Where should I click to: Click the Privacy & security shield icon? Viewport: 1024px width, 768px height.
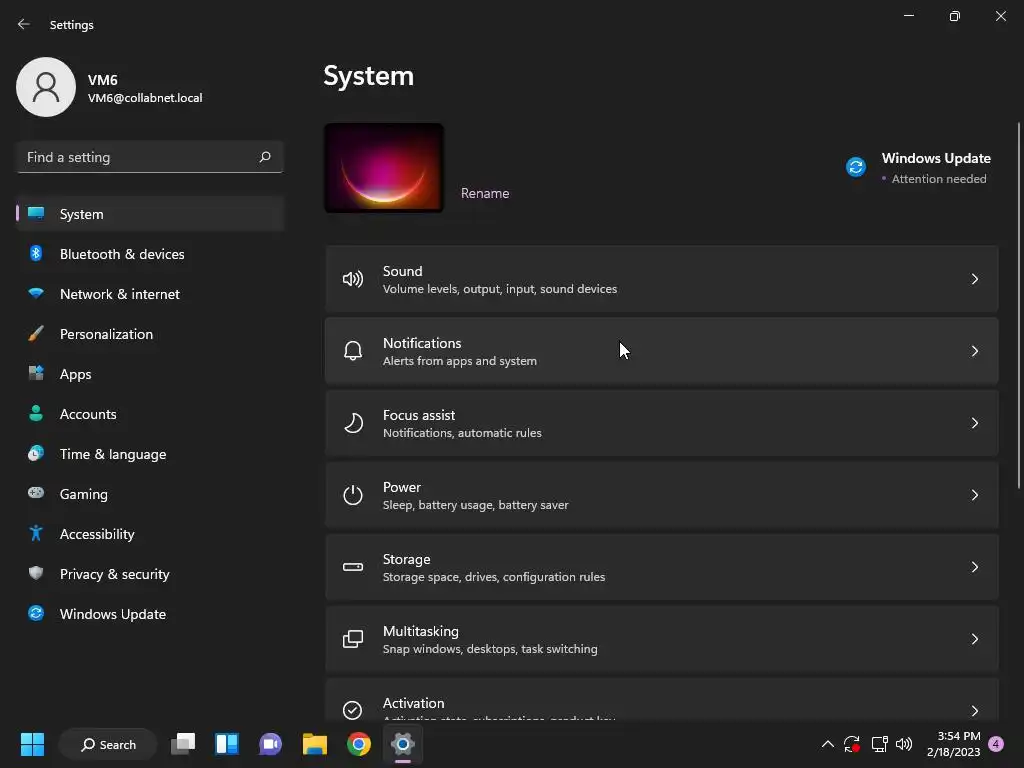coord(36,573)
